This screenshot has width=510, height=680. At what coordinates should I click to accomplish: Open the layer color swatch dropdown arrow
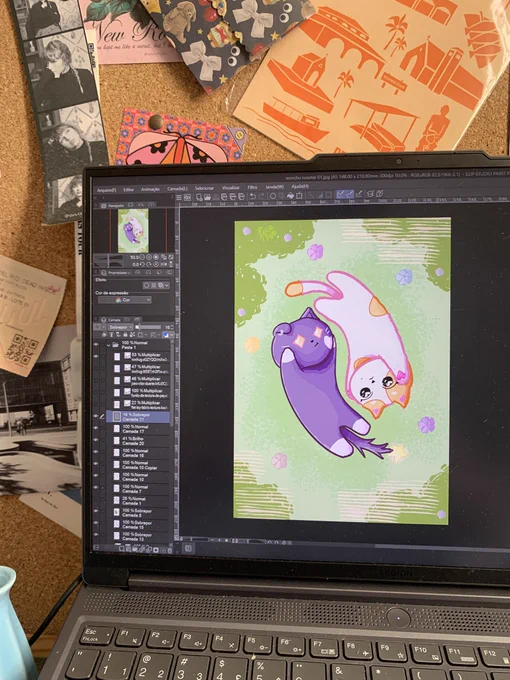tap(171, 335)
